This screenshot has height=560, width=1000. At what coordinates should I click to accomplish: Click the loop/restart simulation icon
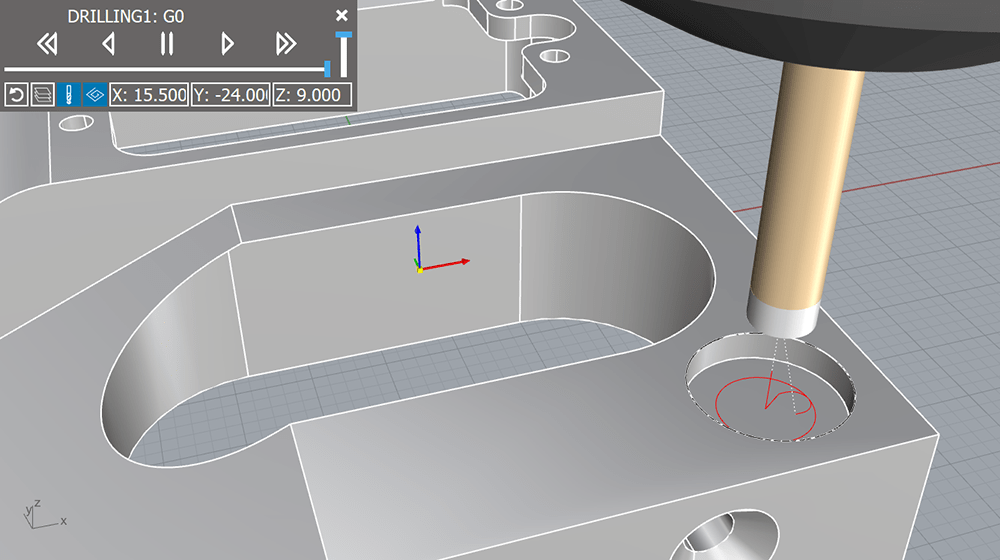(x=17, y=95)
